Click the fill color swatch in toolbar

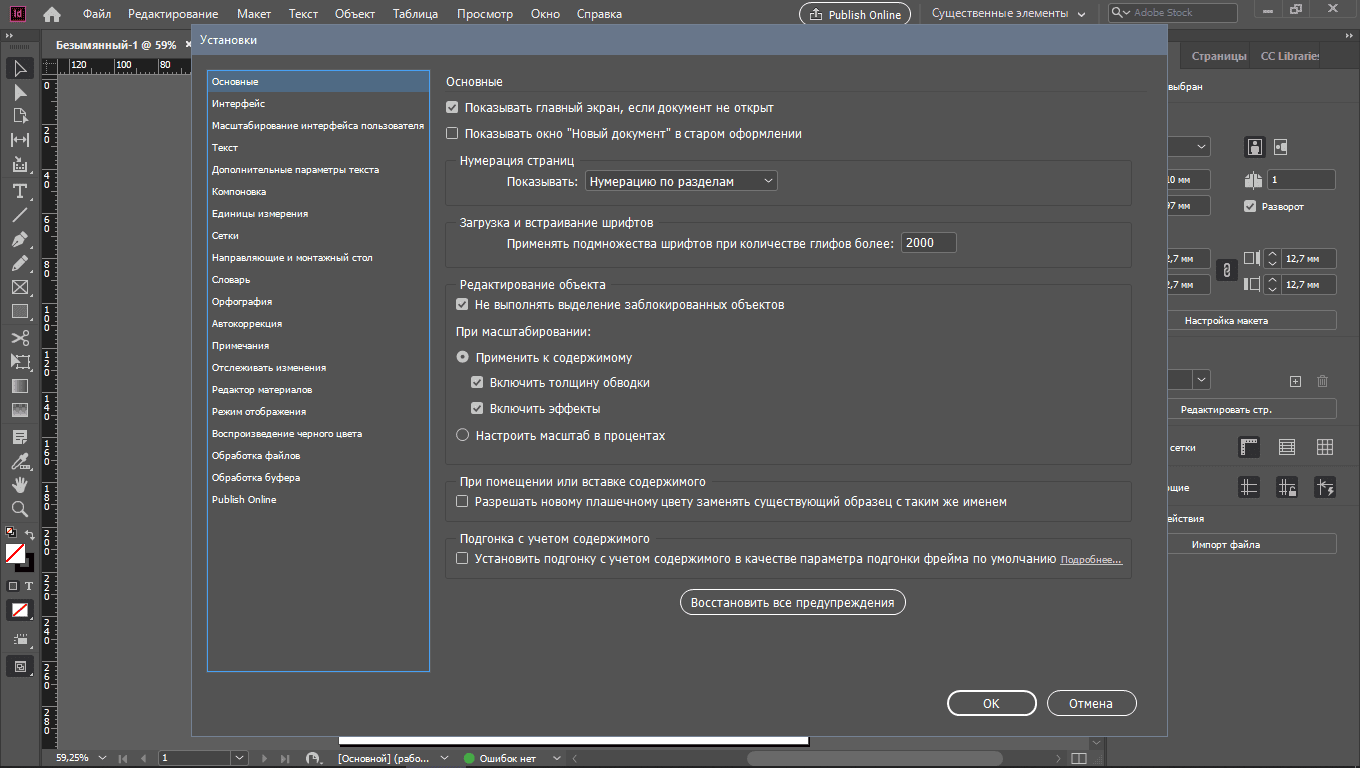pyautogui.click(x=15, y=553)
